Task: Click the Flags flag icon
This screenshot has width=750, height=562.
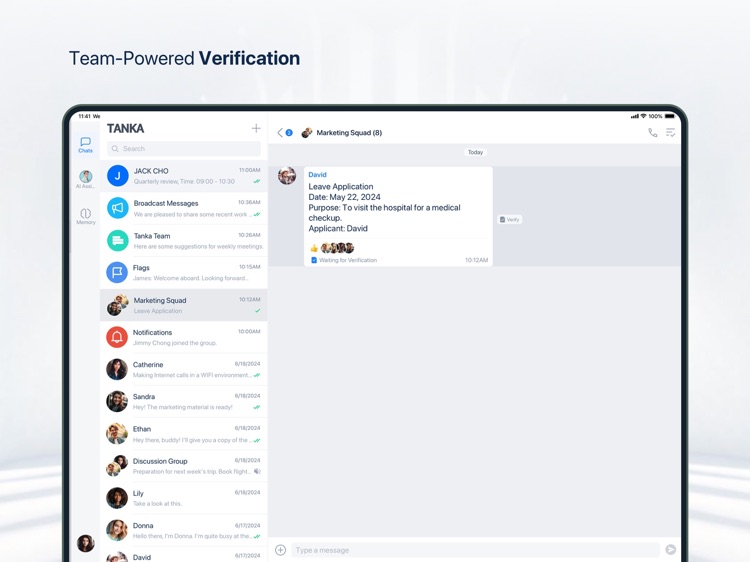Action: click(117, 273)
